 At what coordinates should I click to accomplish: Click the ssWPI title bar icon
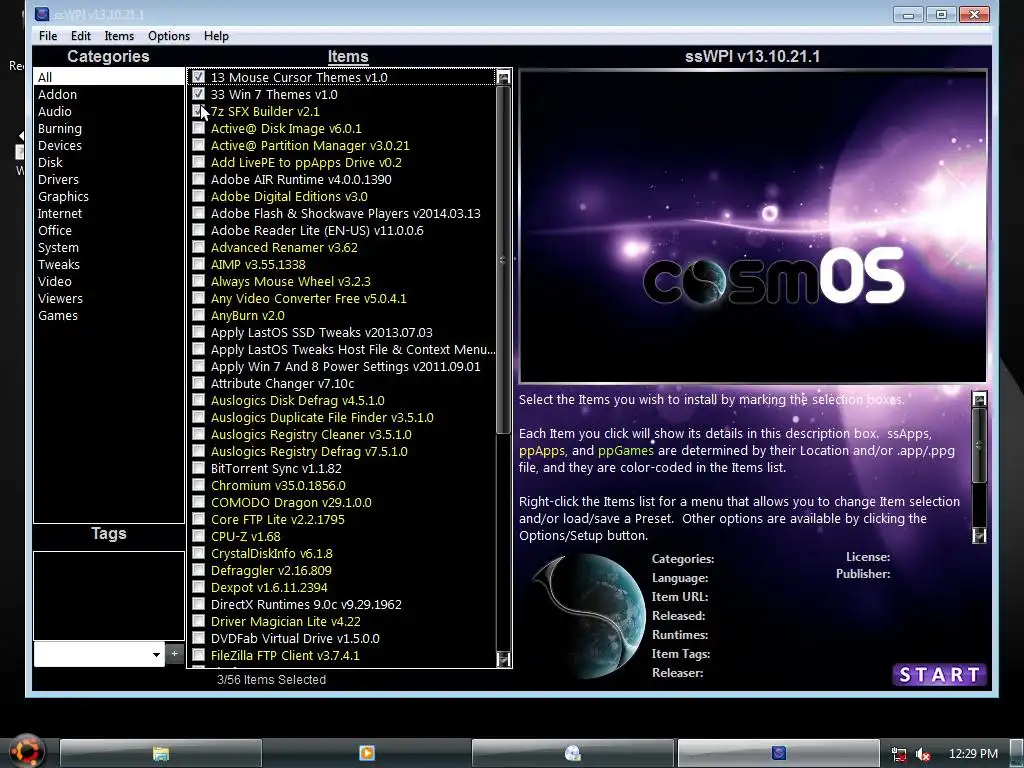pyautogui.click(x=41, y=14)
